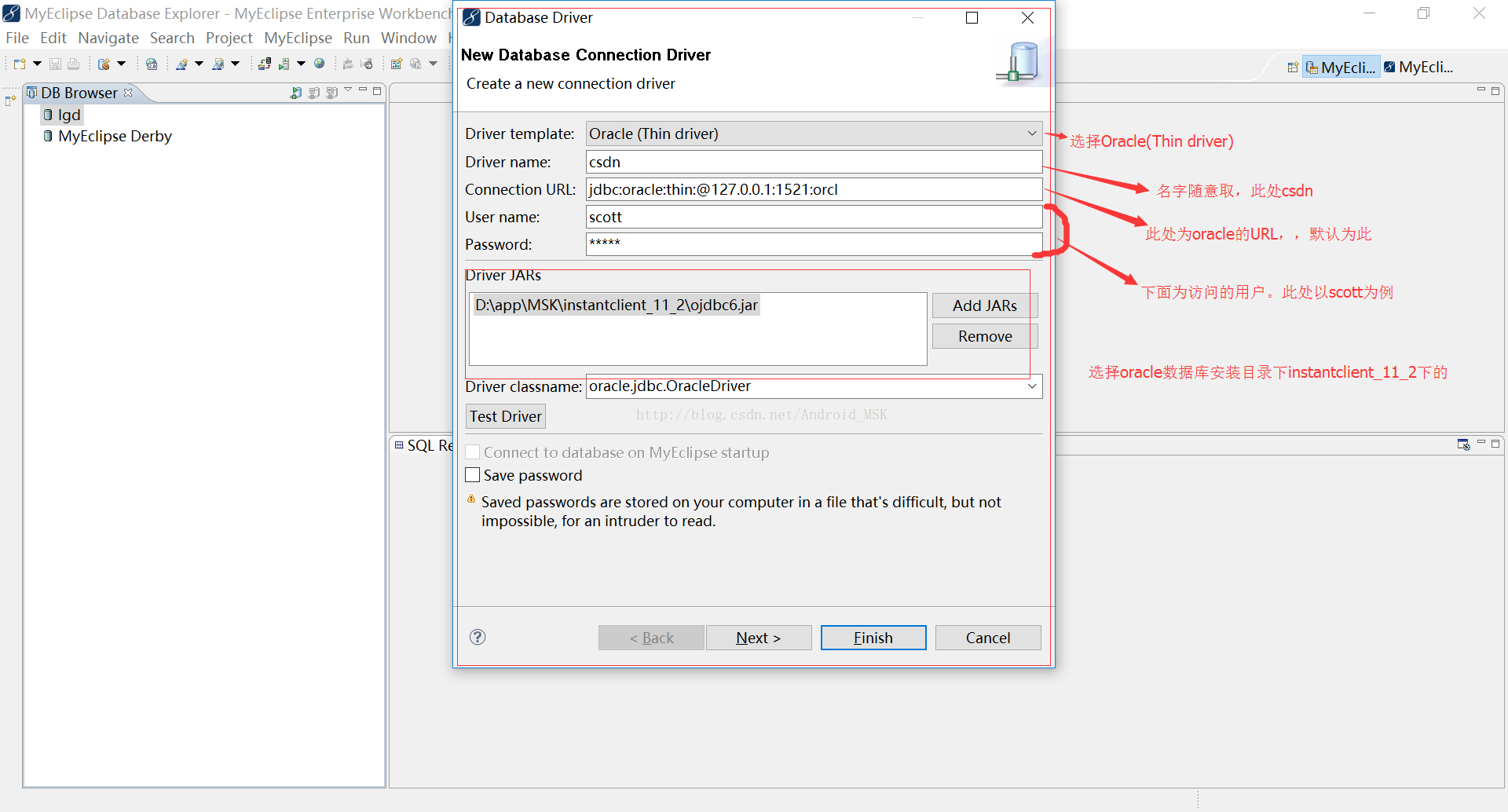Click the close all connections icon in DB Browser
Image resolution: width=1508 pixels, height=812 pixels.
(x=331, y=93)
